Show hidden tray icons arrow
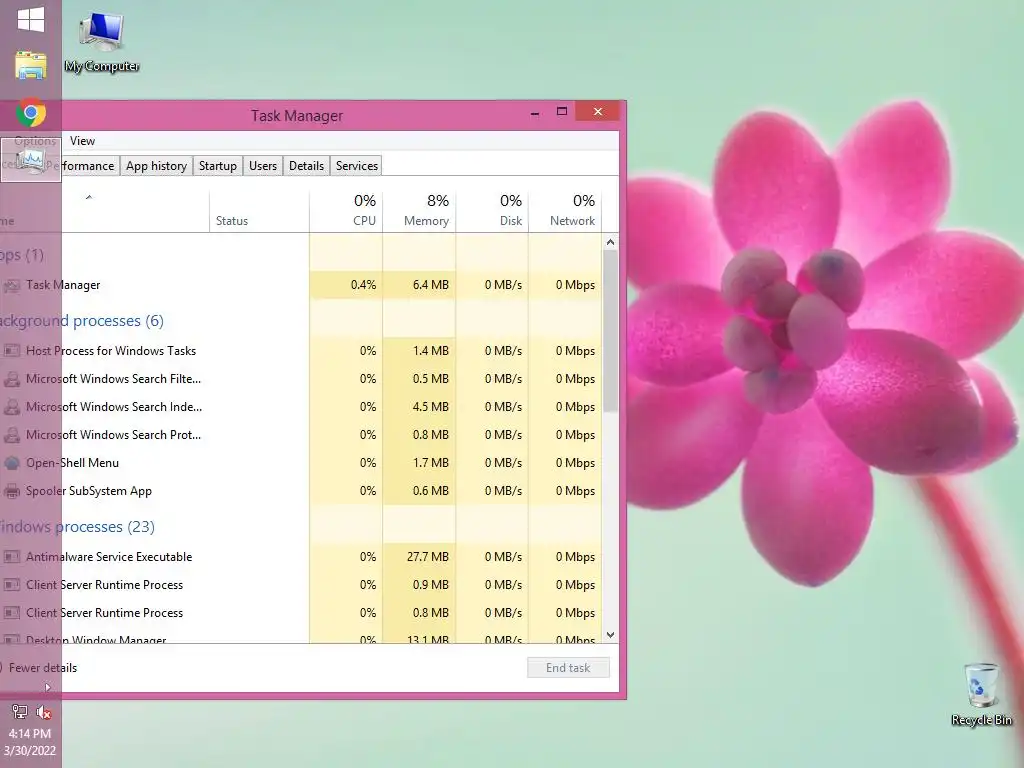This screenshot has width=1024, height=768. (48, 687)
